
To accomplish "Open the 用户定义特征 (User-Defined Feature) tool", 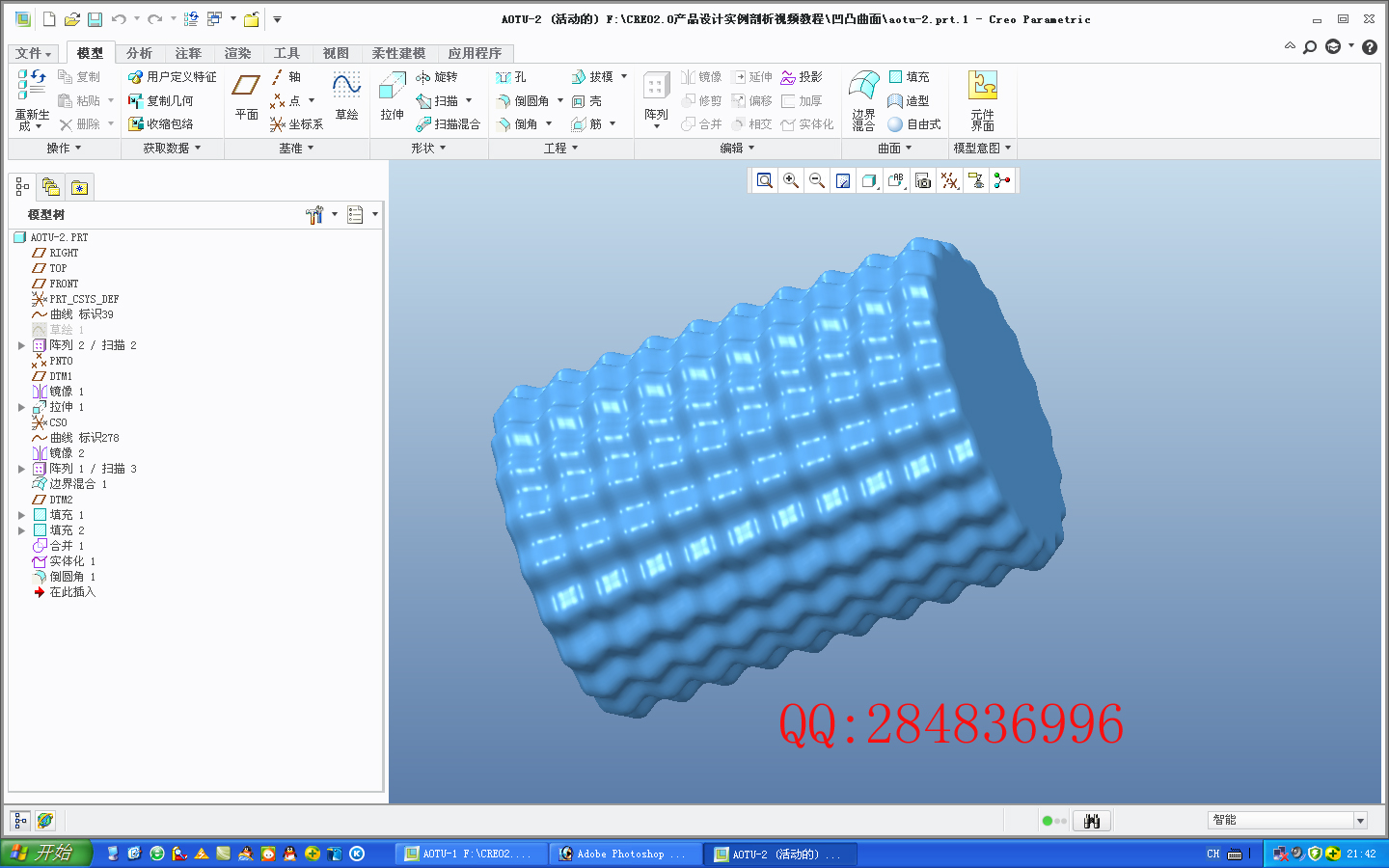I will click(x=173, y=77).
